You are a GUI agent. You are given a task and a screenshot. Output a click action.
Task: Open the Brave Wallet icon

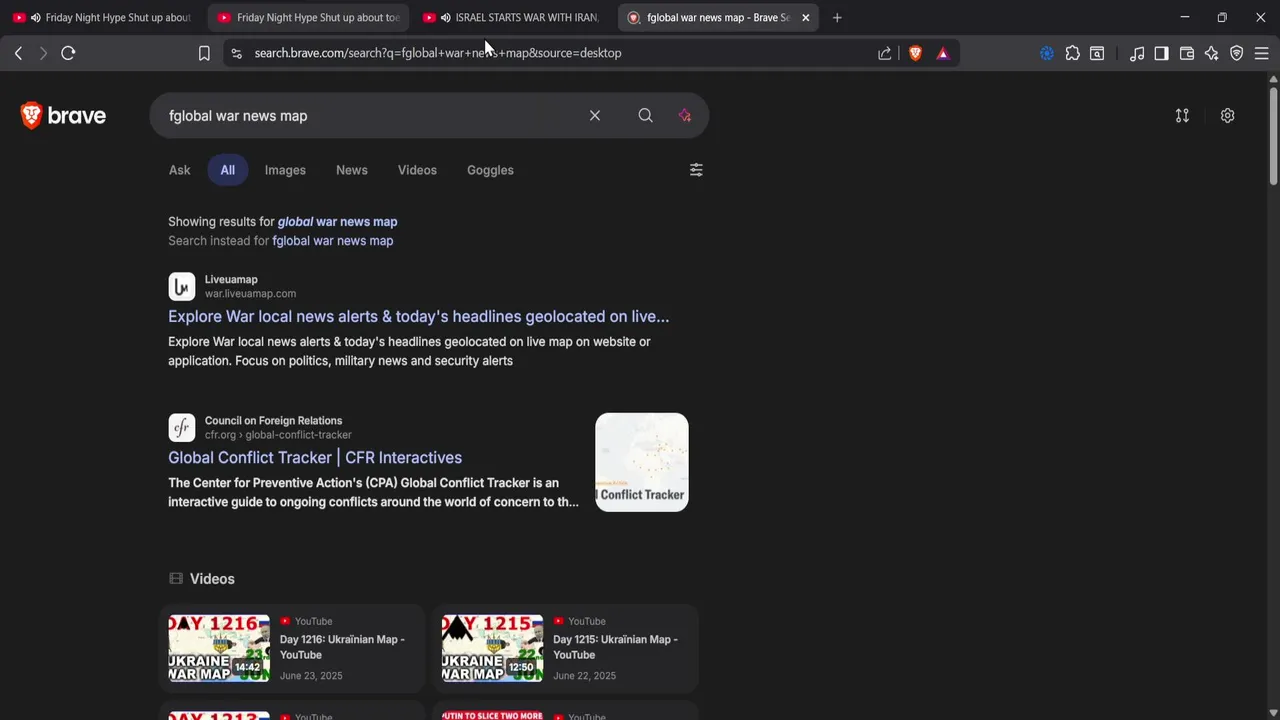tap(1187, 53)
